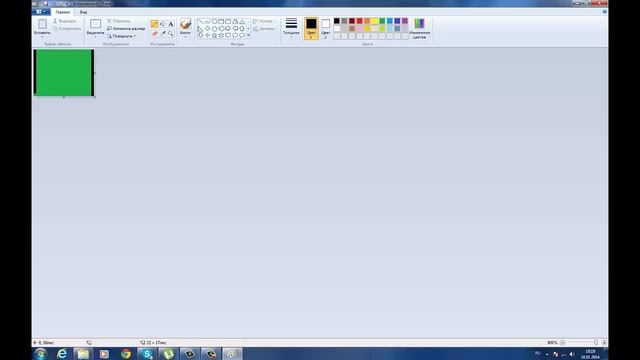
Task: Select the Fill with color bucket tool
Action: tap(162, 24)
